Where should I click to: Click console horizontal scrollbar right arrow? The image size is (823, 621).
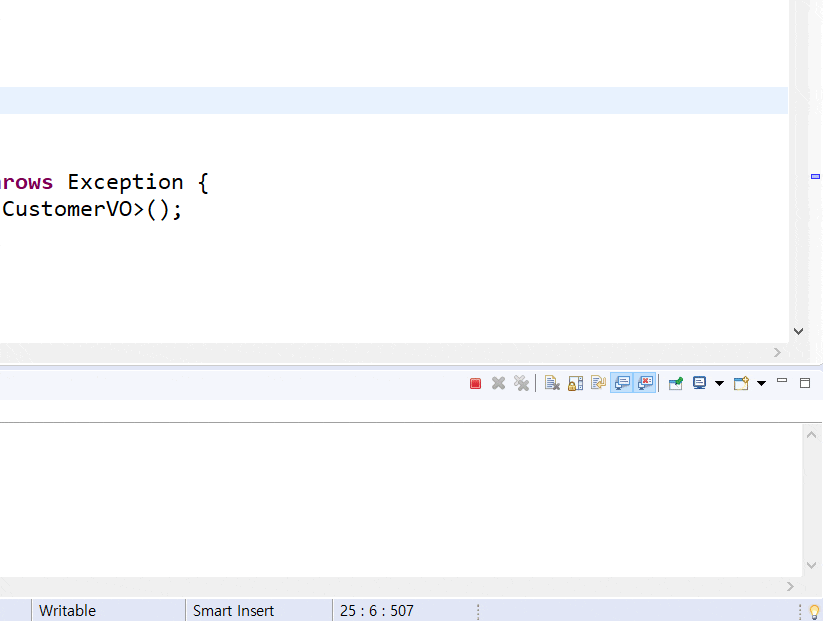pos(790,587)
